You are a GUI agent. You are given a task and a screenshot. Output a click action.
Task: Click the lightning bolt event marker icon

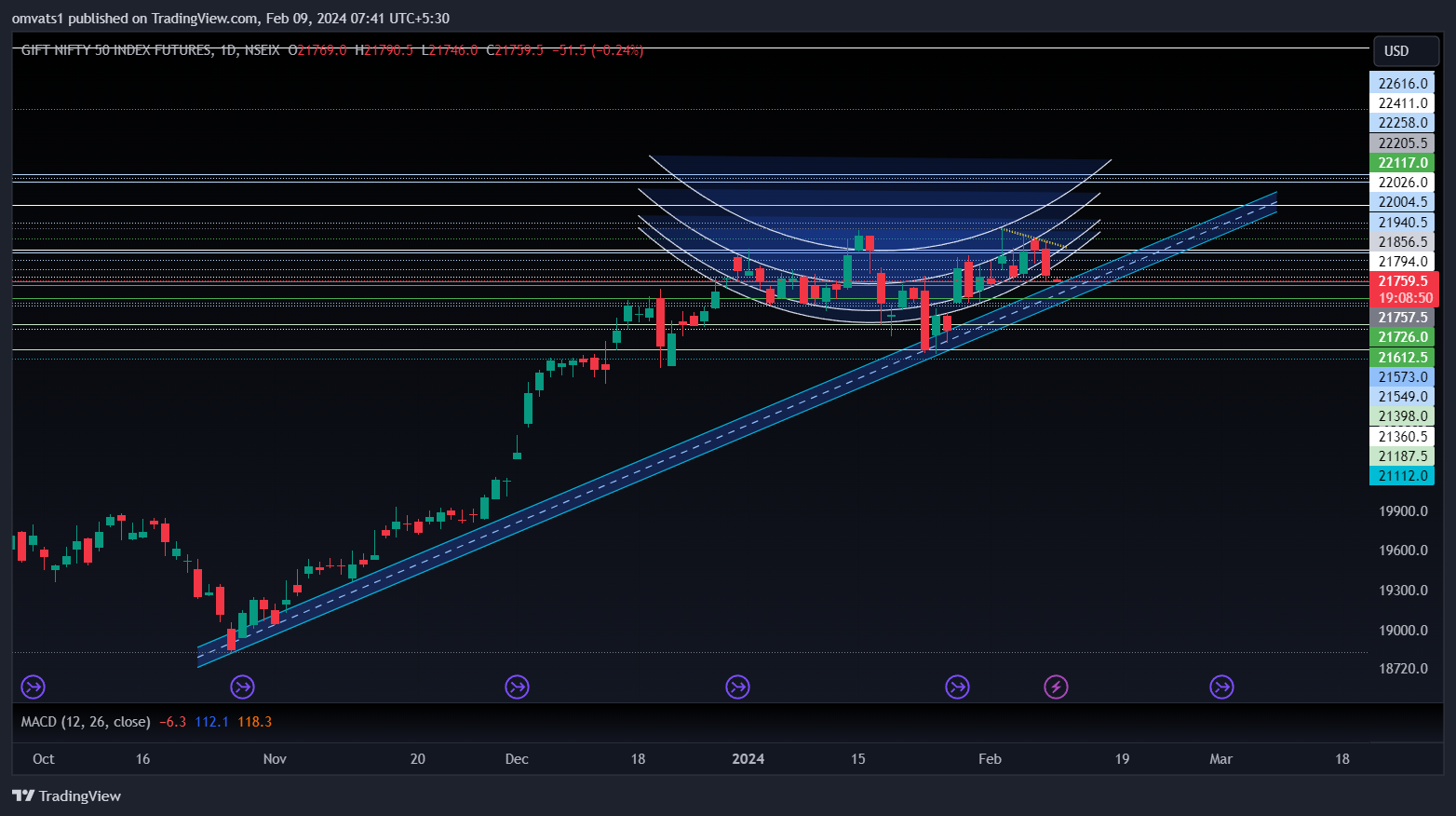tap(1056, 687)
